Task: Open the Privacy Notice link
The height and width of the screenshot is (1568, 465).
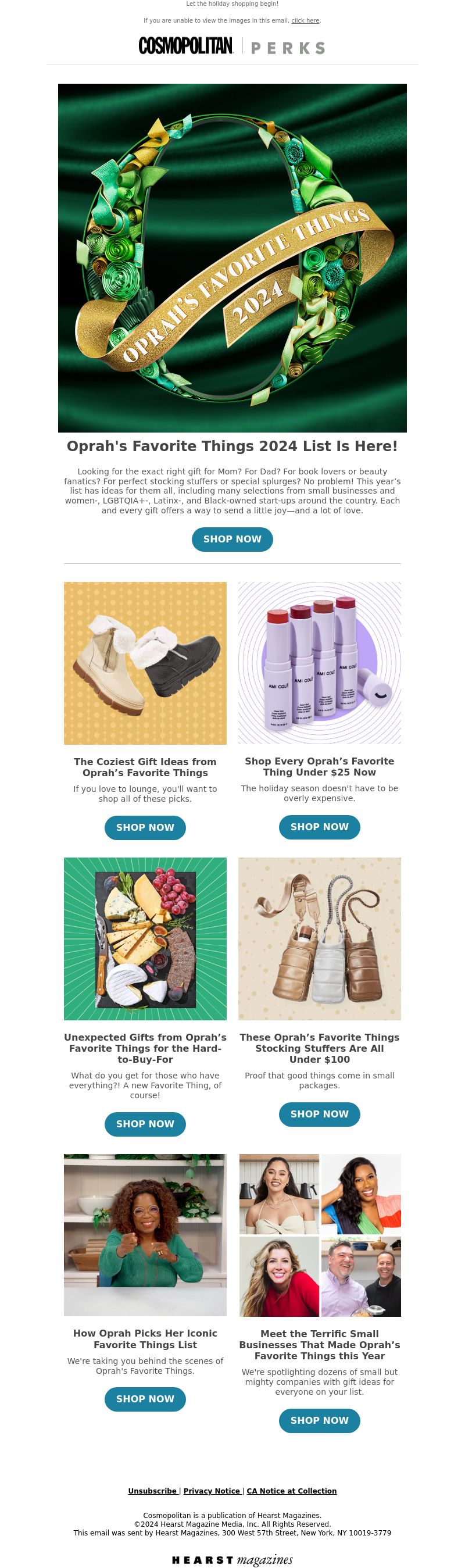Action: (211, 1491)
